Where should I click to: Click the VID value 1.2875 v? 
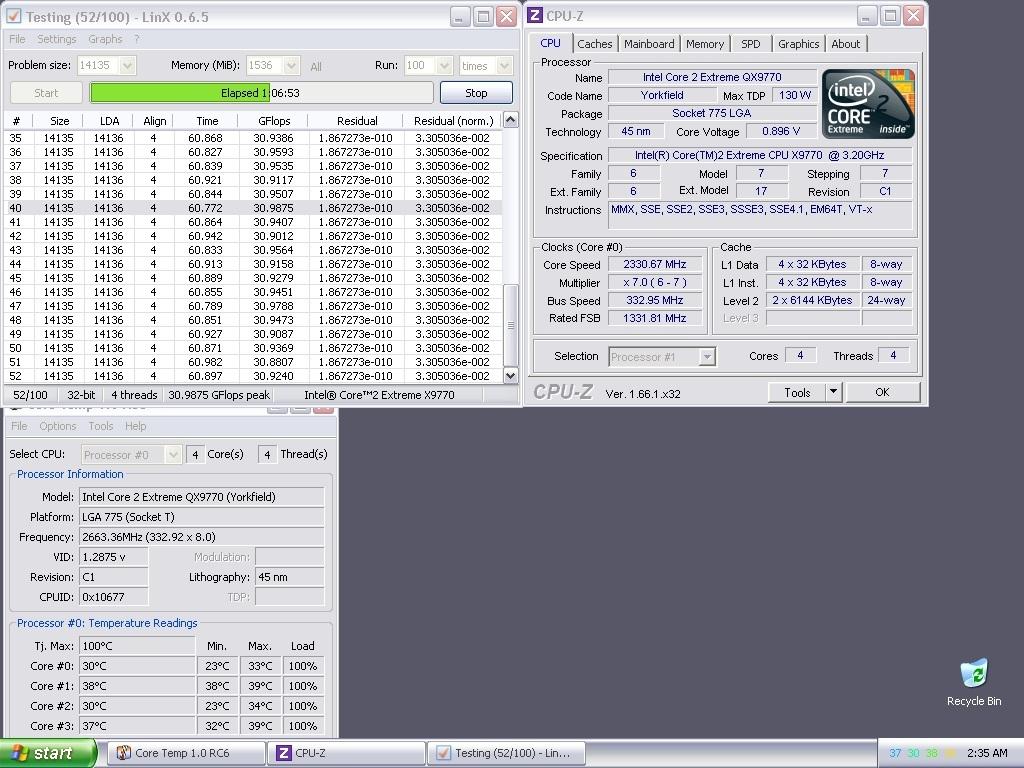pyautogui.click(x=114, y=557)
